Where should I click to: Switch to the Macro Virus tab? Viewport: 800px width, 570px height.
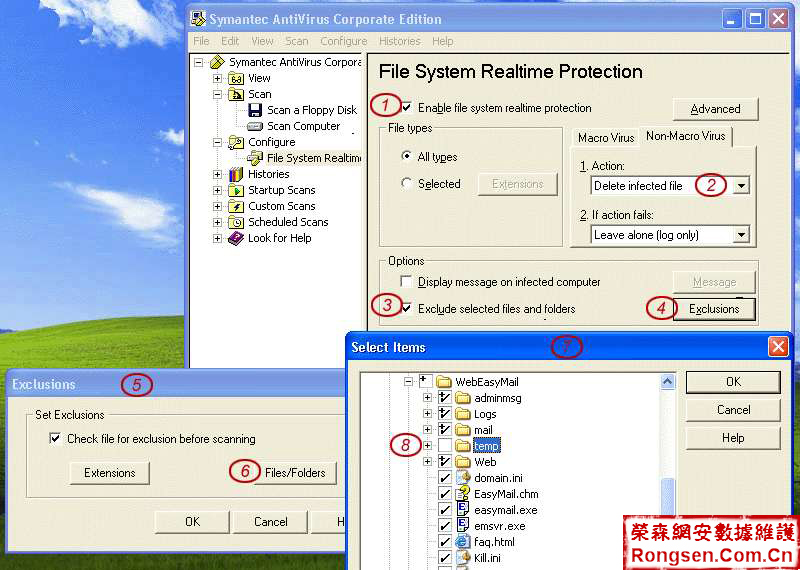tap(606, 138)
